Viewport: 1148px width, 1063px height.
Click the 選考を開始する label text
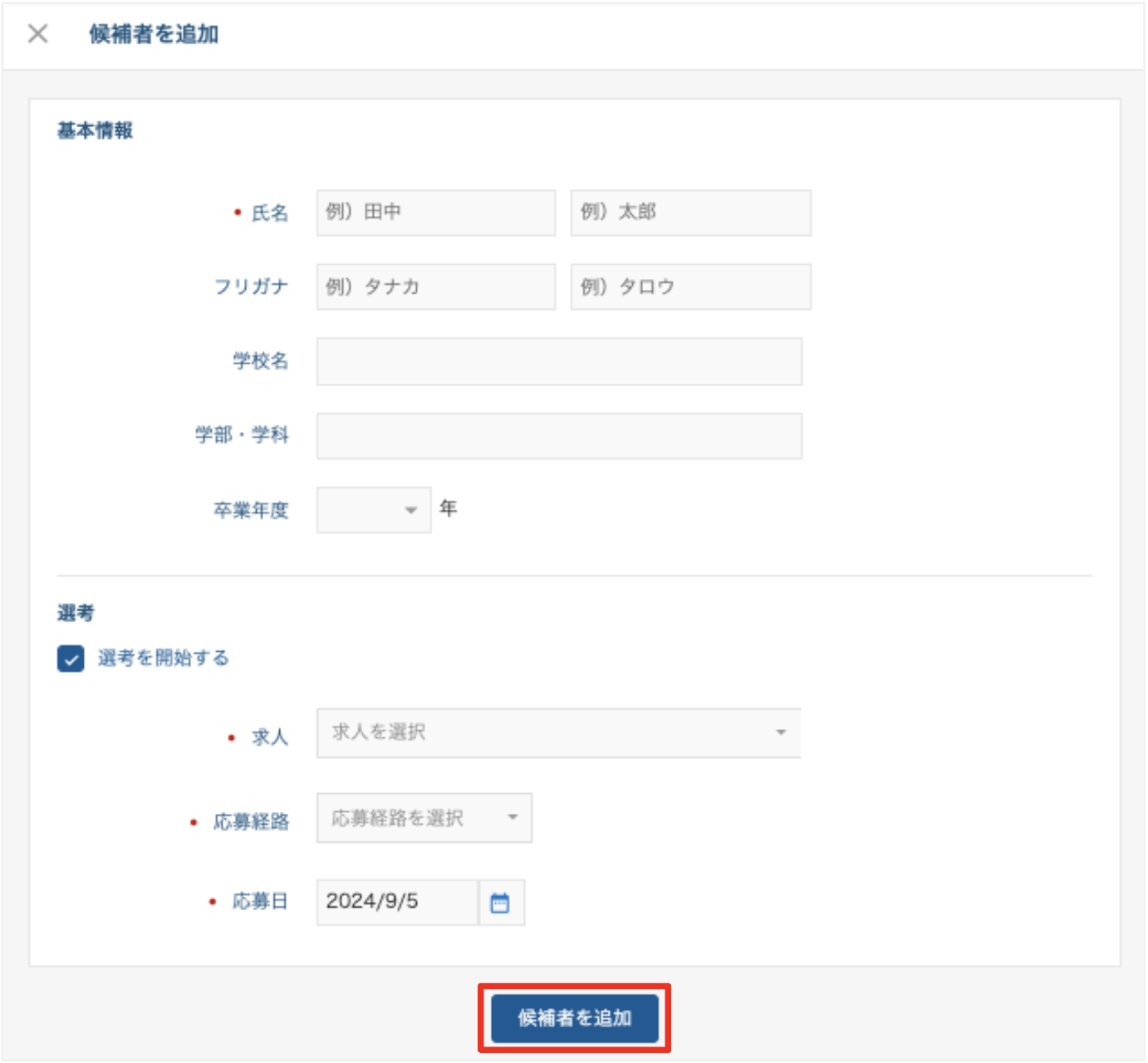[x=164, y=659]
